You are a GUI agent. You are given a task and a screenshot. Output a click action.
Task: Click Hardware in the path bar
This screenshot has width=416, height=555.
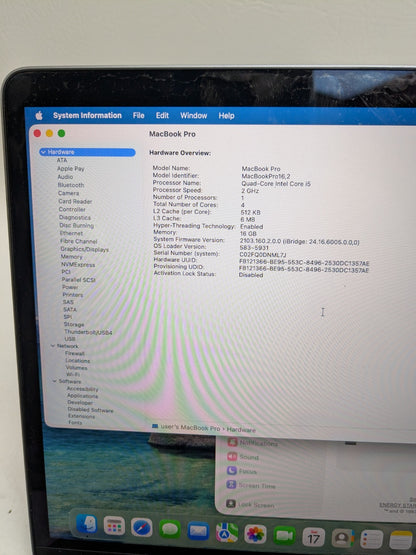click(241, 430)
